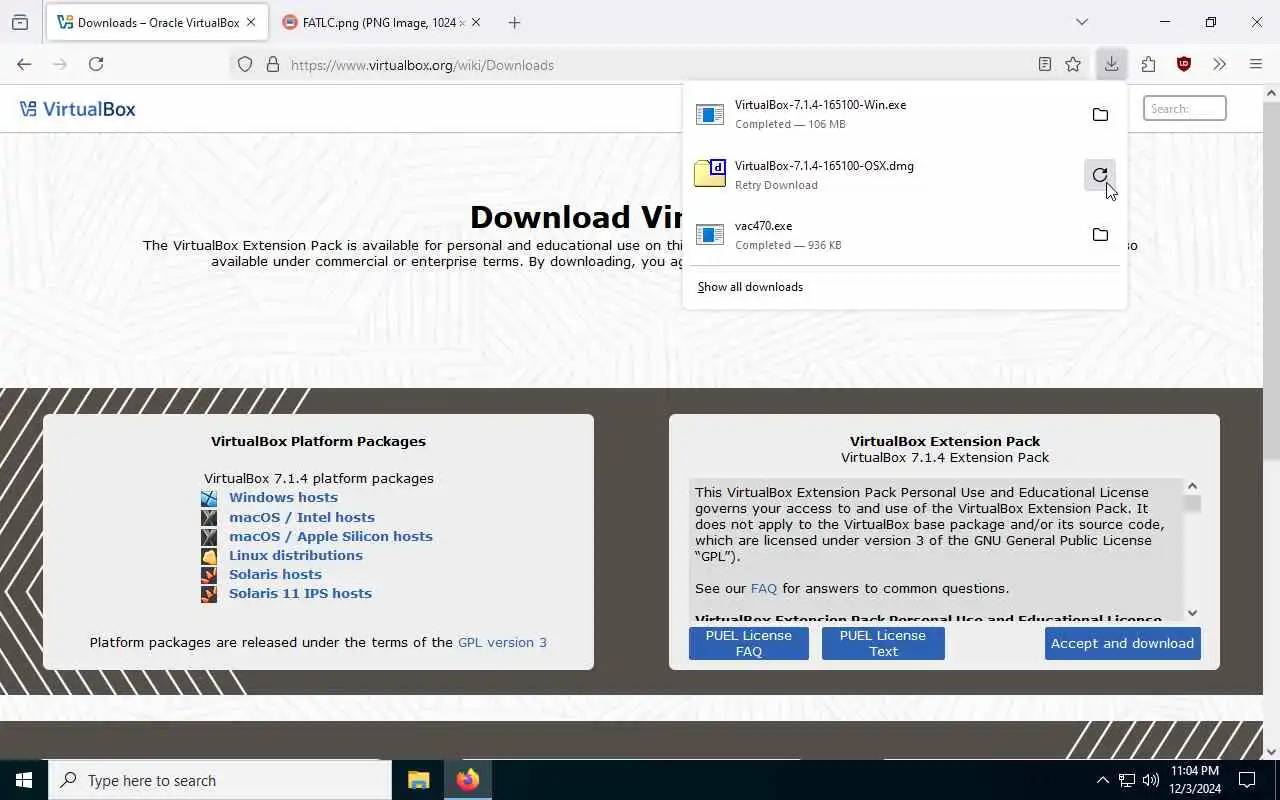Open Windows notification center icon
Screen dimensions: 1280x800
click(x=1247, y=780)
